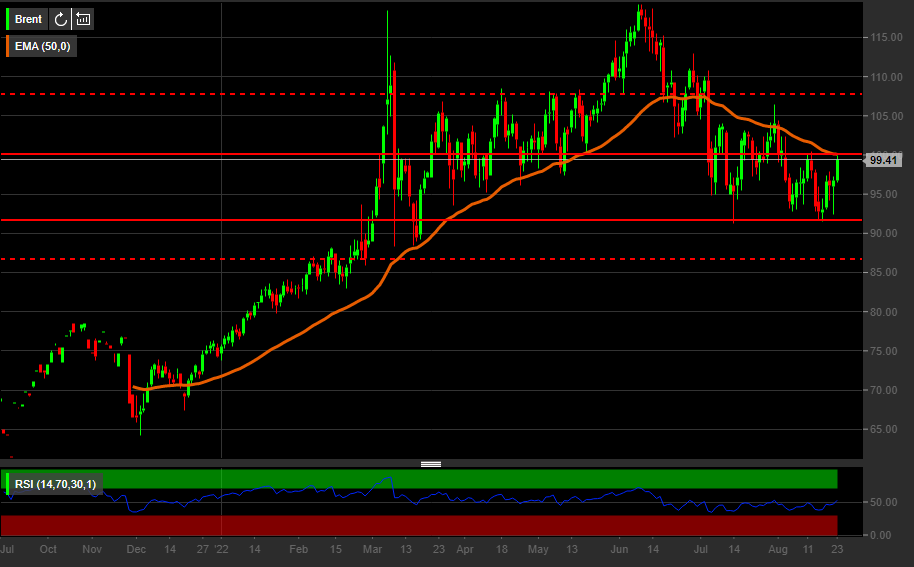Viewport: 914px width, 567px height.
Task: Grab the pane divider handle above RSI
Action: tap(431, 464)
